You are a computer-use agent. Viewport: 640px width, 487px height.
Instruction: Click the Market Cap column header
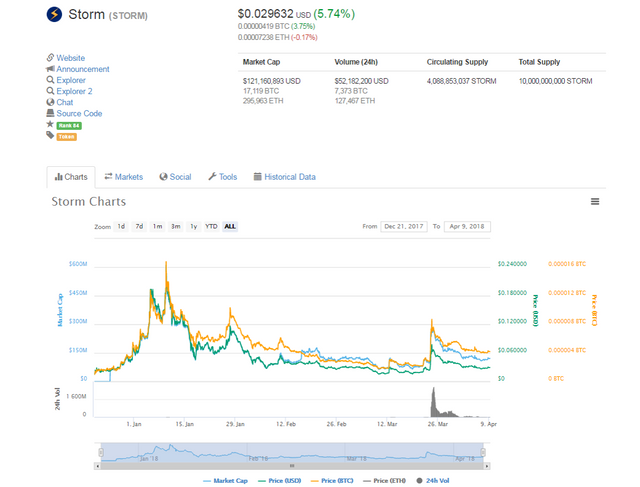point(262,62)
